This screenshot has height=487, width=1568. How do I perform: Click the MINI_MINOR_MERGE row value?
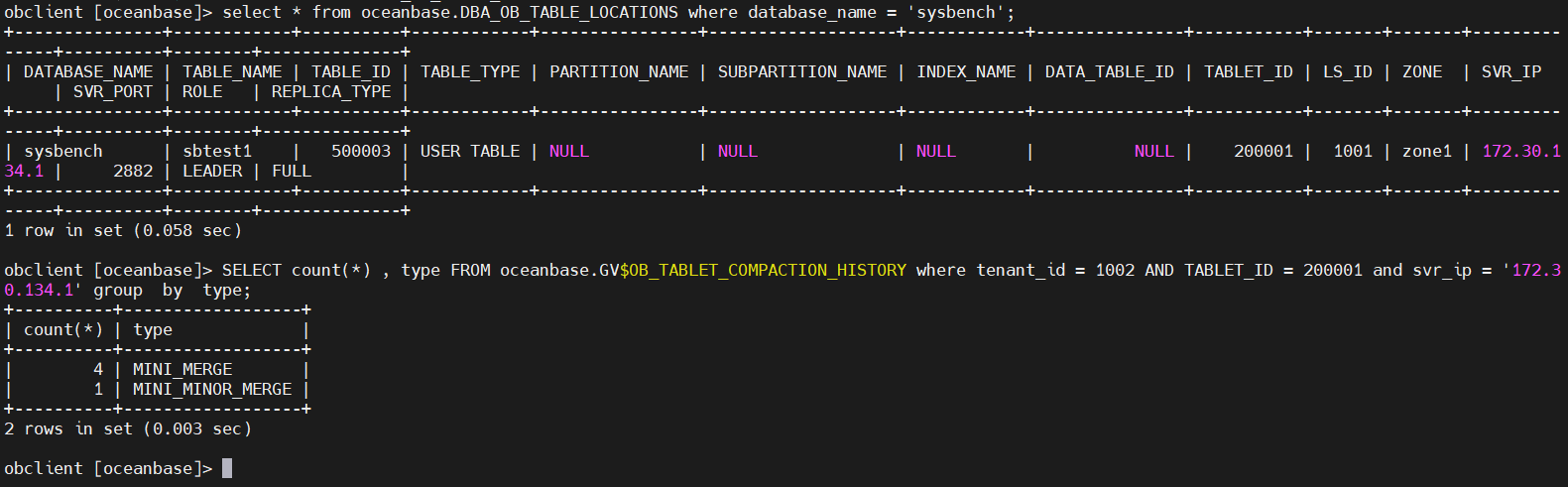click(x=212, y=389)
